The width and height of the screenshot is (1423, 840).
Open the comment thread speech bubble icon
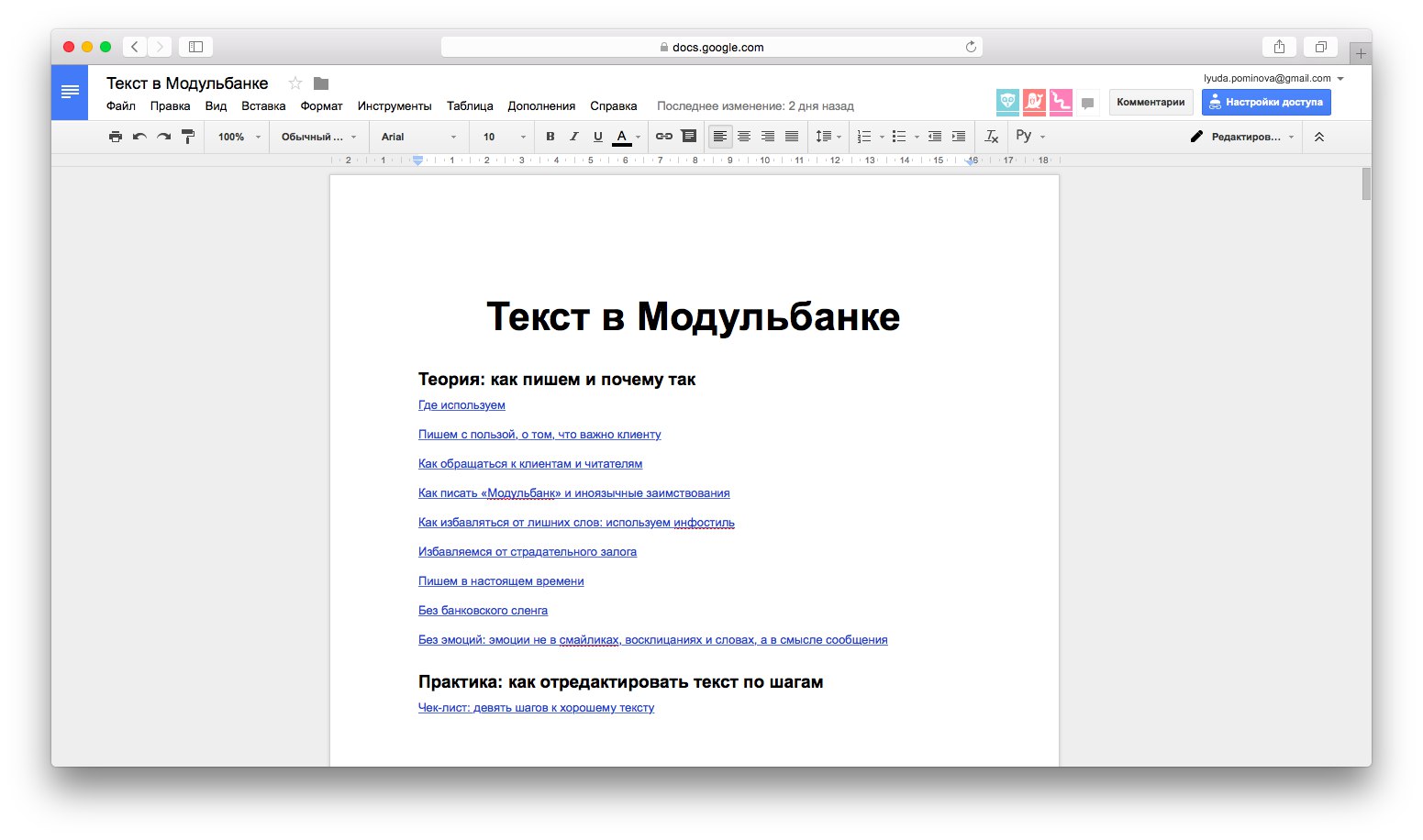point(1088,103)
